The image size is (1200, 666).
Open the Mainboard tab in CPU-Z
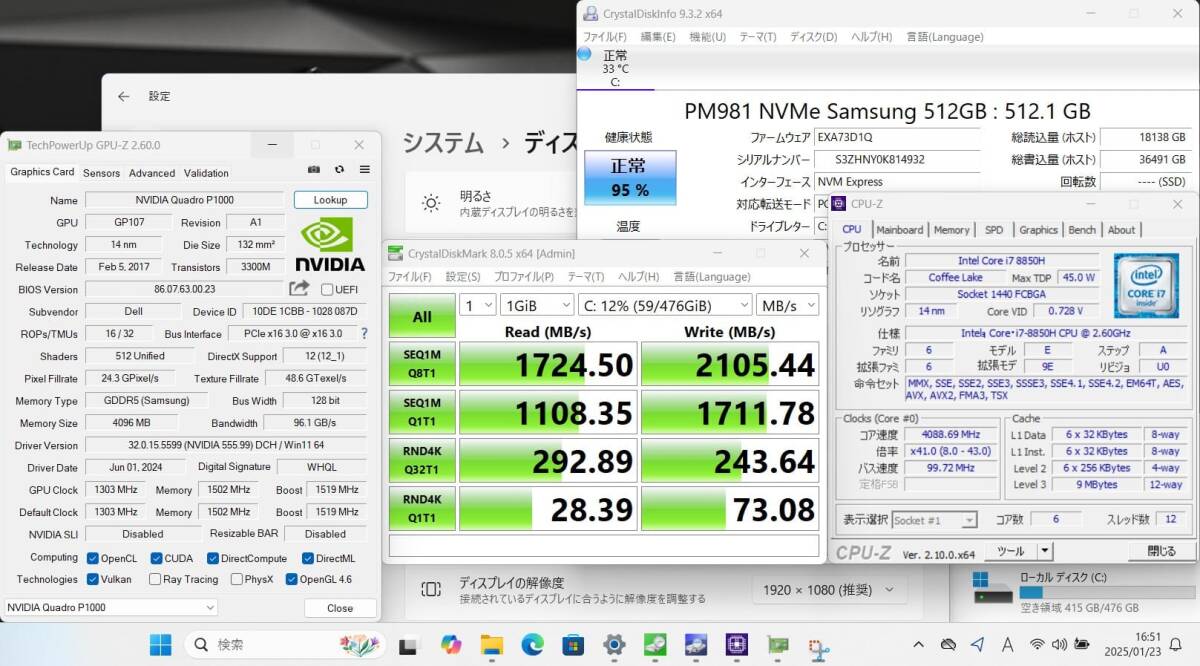(x=899, y=229)
